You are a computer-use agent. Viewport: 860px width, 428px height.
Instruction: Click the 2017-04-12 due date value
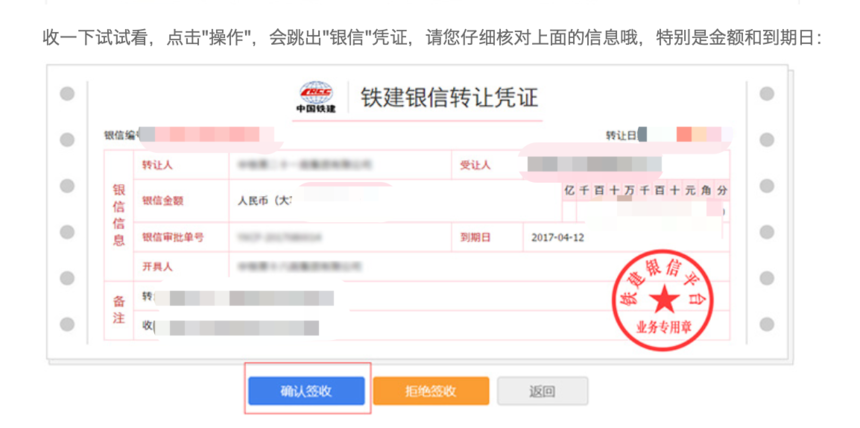pos(558,237)
